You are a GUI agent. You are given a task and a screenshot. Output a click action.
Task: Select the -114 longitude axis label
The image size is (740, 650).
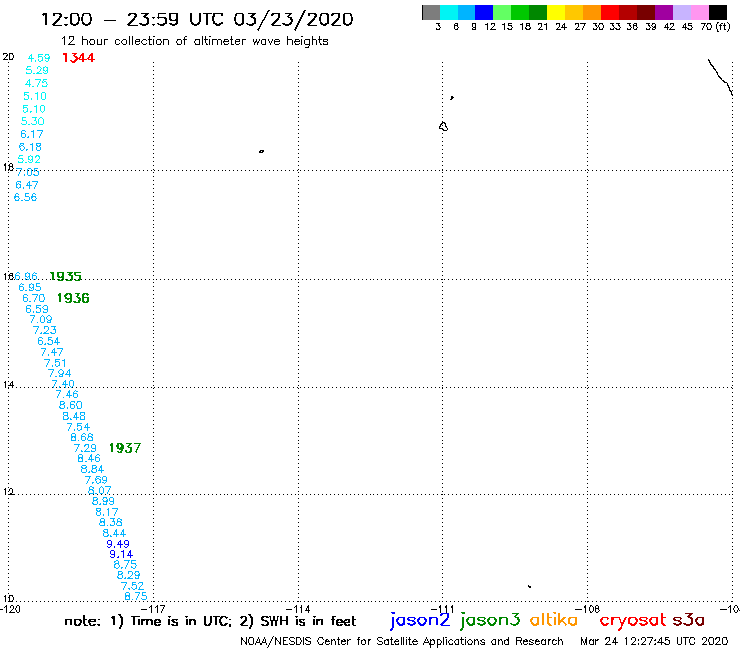298,609
